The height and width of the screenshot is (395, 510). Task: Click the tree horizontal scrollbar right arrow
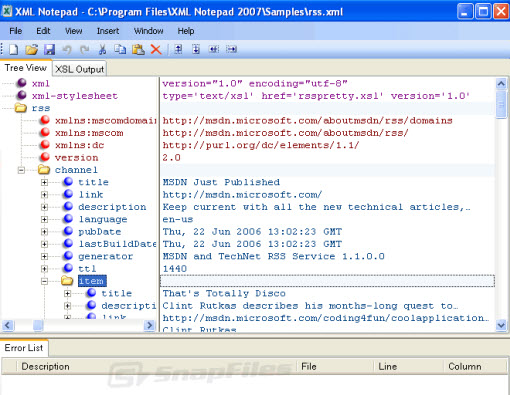pos(150,325)
